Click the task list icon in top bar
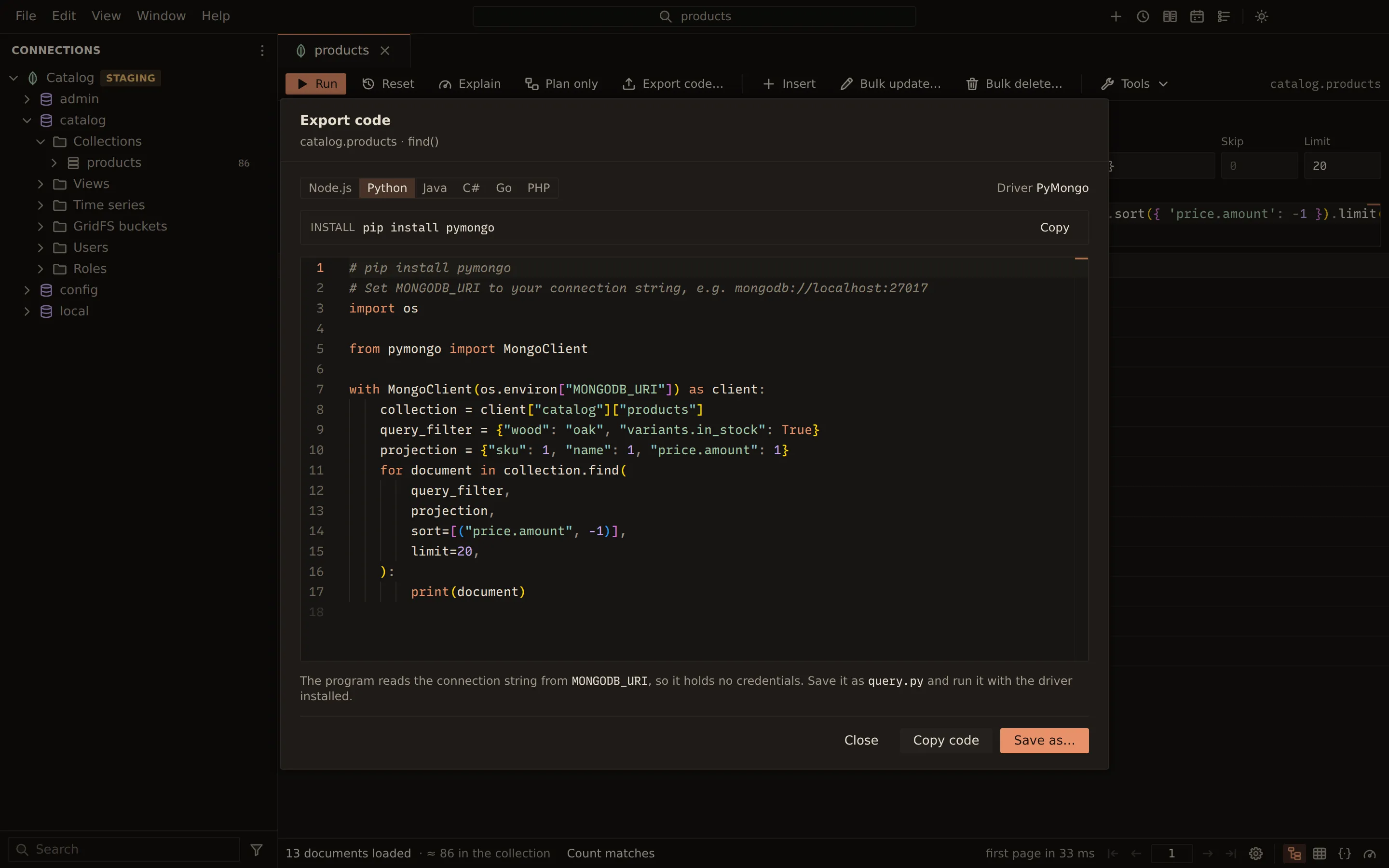The height and width of the screenshot is (868, 1389). 1224,17
